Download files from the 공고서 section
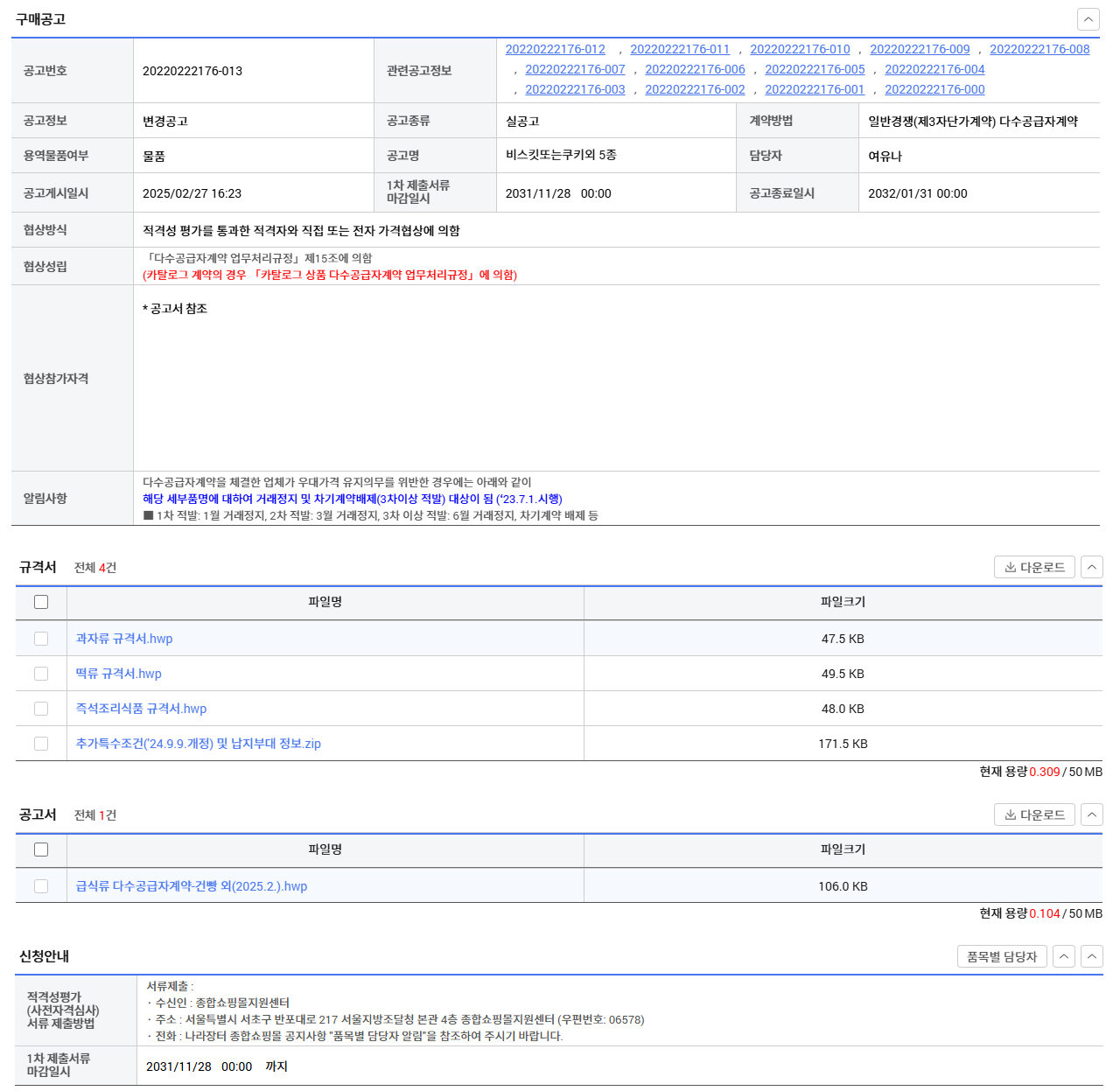 [x=1034, y=815]
